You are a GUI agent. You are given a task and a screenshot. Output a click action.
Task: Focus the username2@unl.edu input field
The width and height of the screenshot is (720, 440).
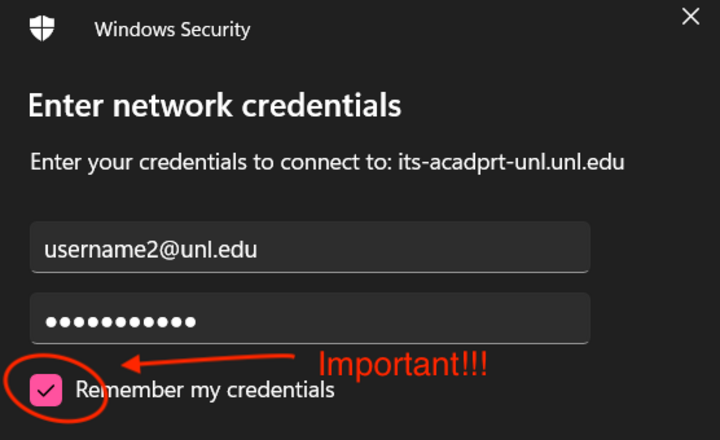click(x=310, y=248)
